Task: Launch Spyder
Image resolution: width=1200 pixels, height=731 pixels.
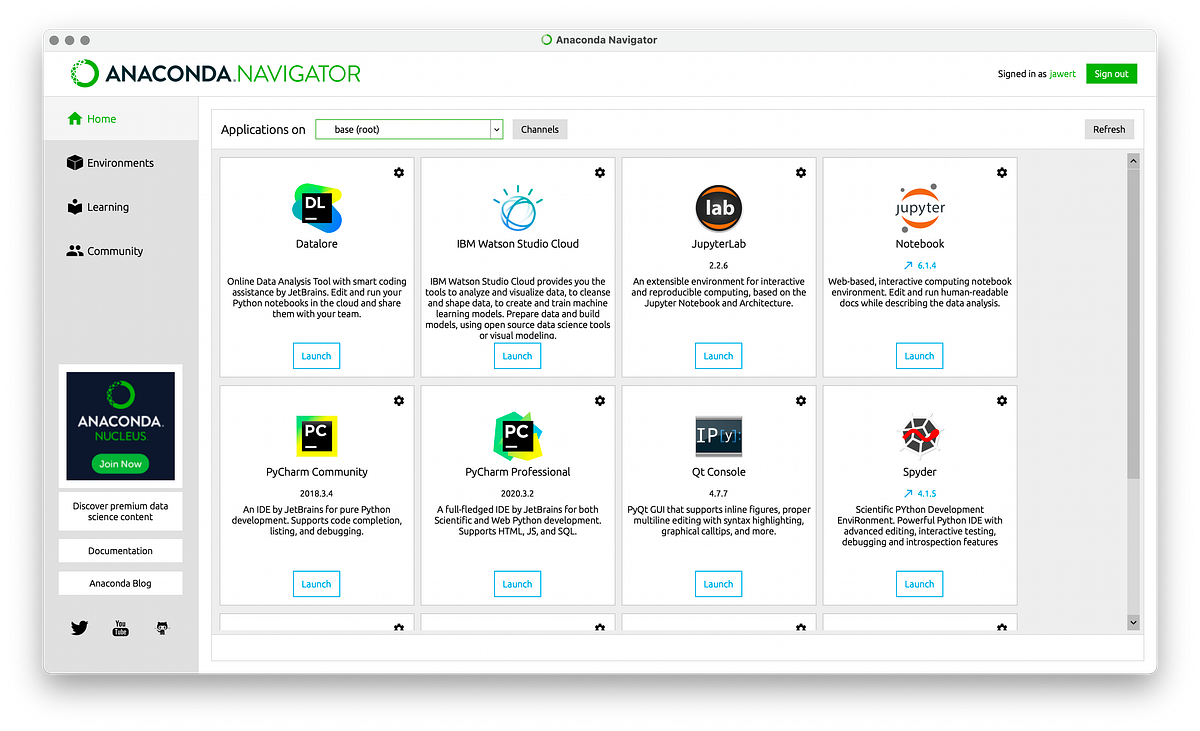Action: pyautogui.click(x=919, y=583)
